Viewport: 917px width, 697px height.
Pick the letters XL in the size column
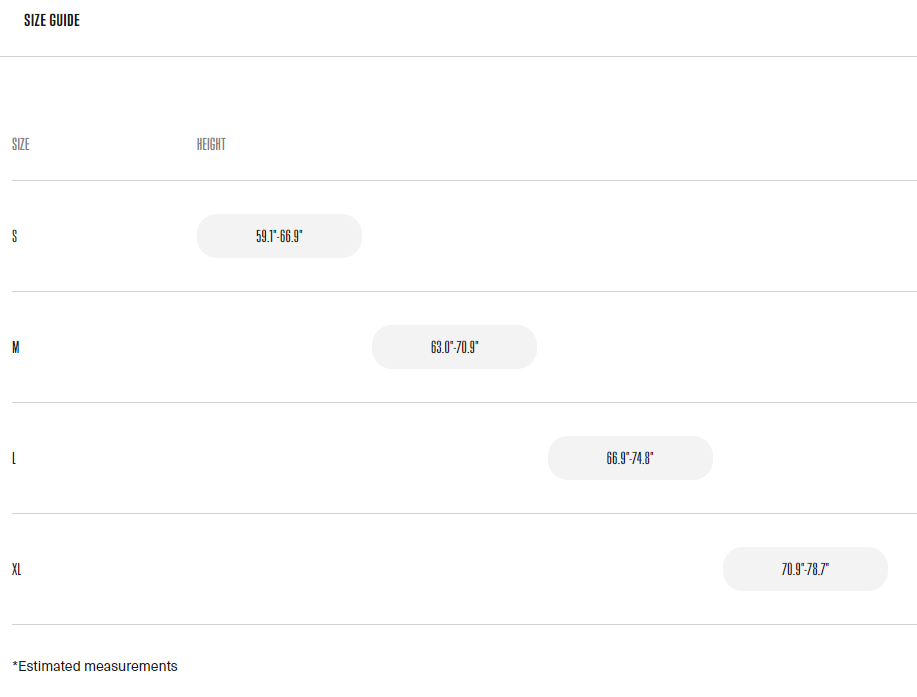(x=17, y=570)
